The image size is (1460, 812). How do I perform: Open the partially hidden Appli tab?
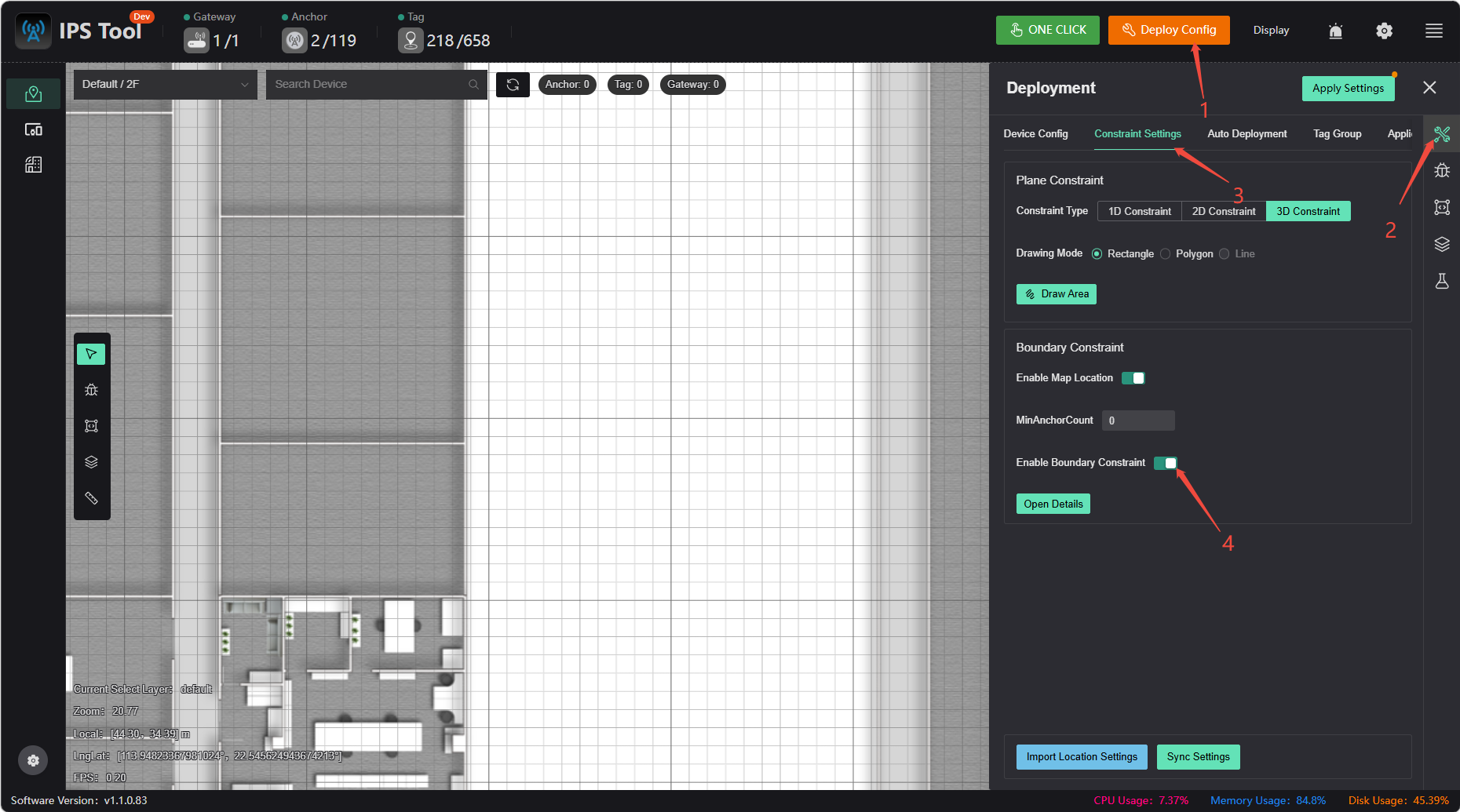1400,134
